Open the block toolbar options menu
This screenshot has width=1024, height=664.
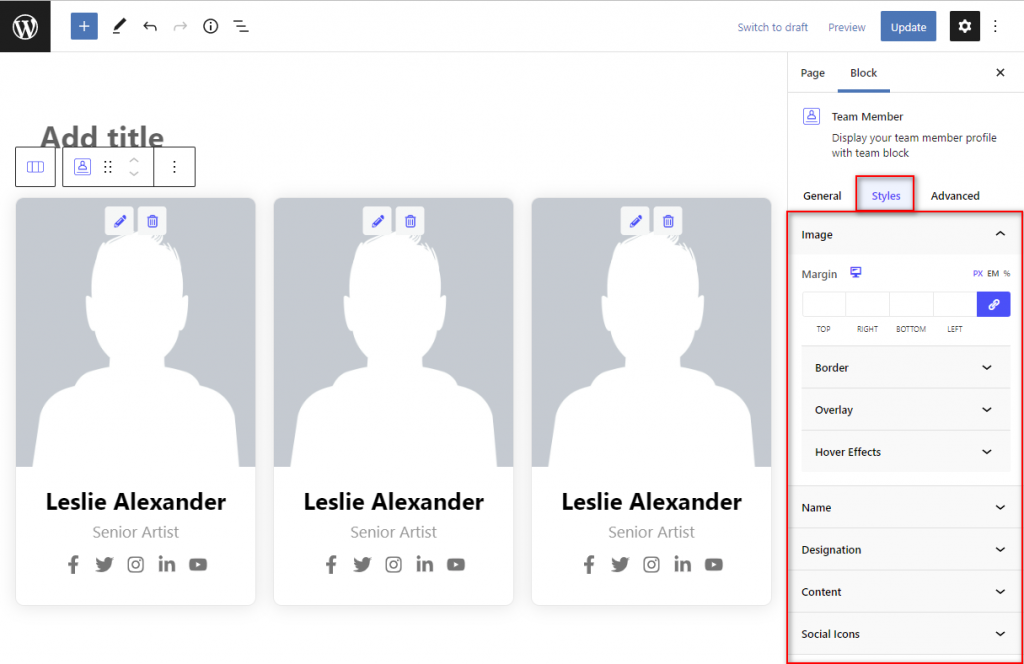174,167
